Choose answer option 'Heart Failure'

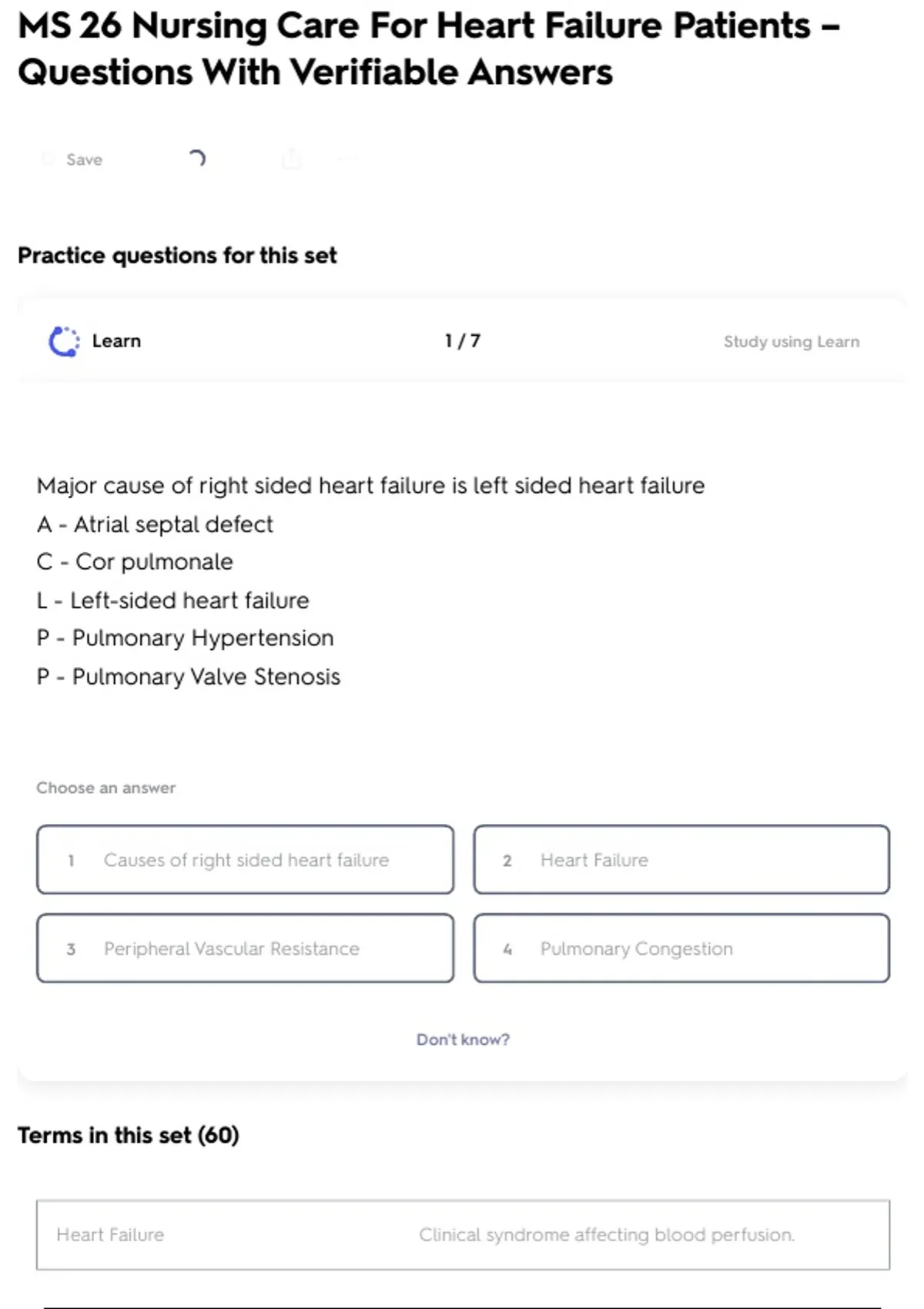coord(681,859)
